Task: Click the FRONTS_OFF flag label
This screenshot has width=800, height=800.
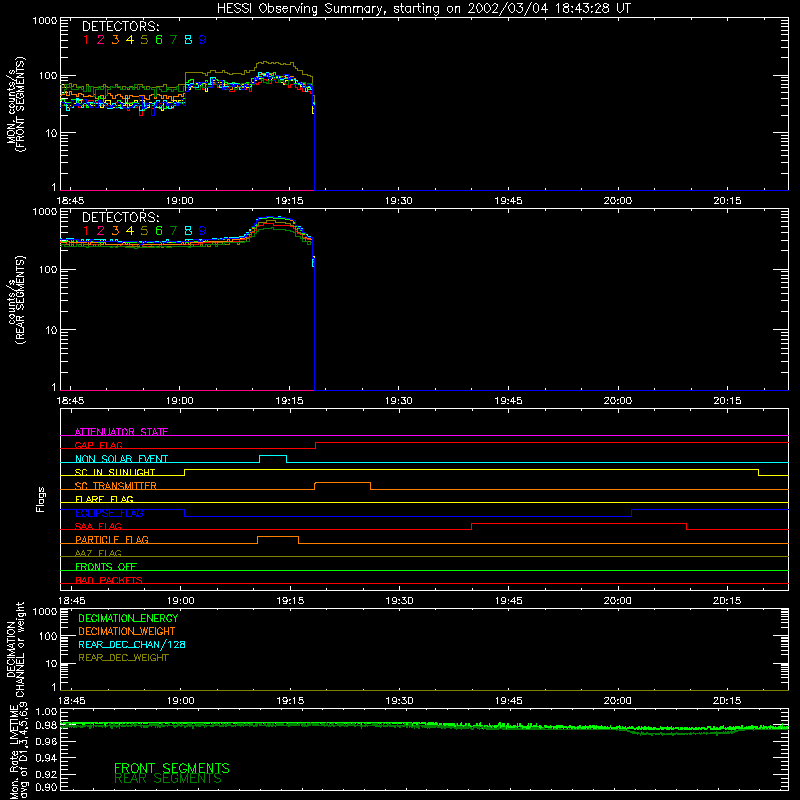Action: pos(106,566)
